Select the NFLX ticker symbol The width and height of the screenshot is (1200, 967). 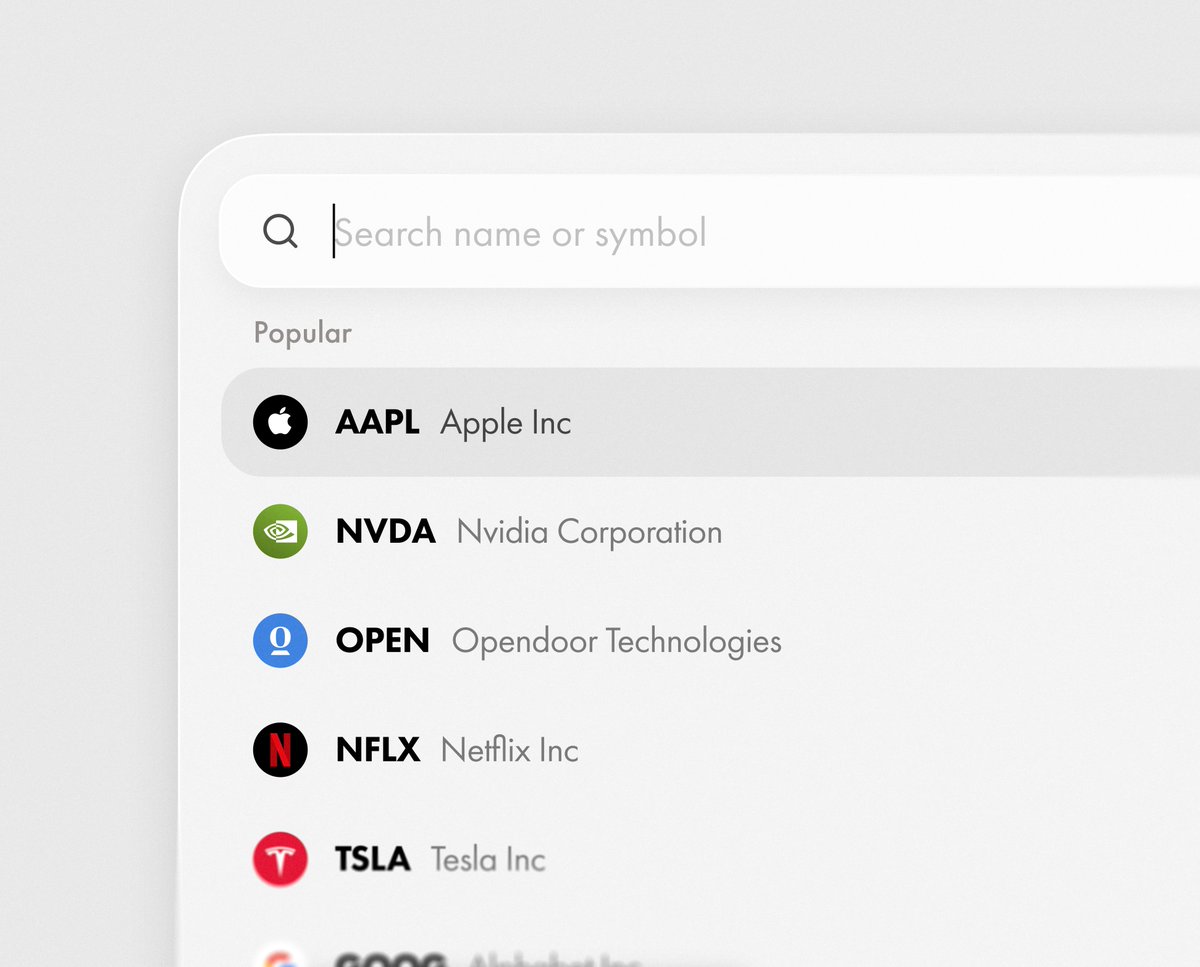click(x=378, y=750)
